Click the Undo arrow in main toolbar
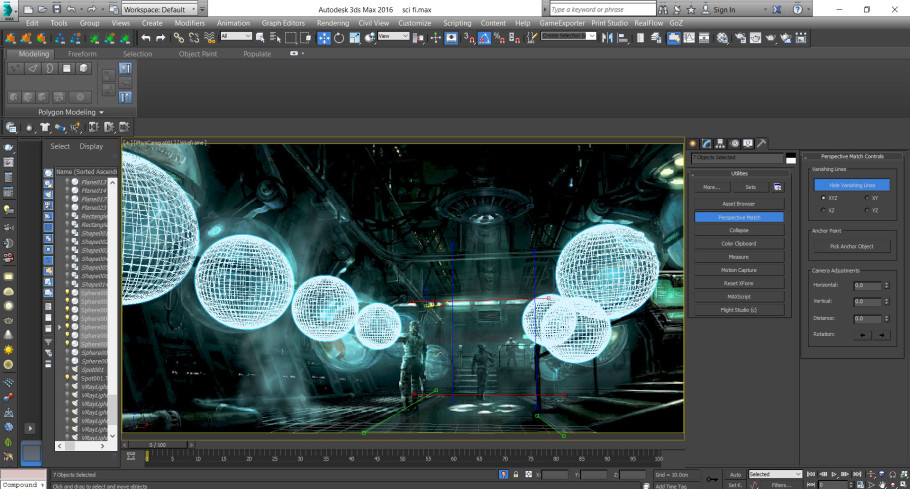The width and height of the screenshot is (910, 489). pos(146,38)
